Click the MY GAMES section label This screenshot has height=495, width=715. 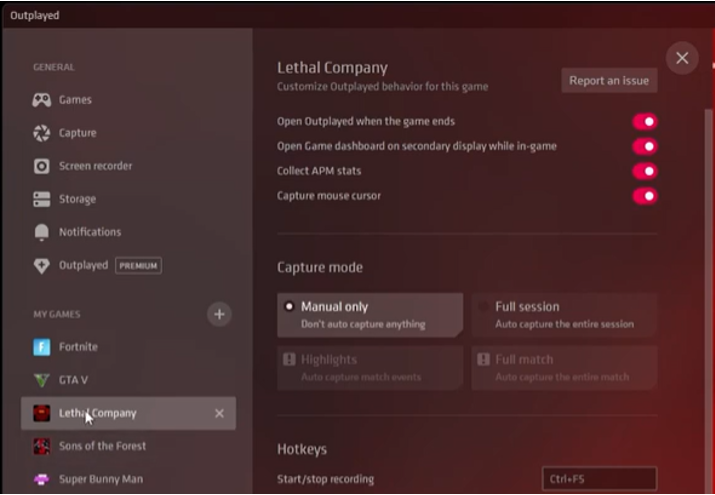(57, 314)
